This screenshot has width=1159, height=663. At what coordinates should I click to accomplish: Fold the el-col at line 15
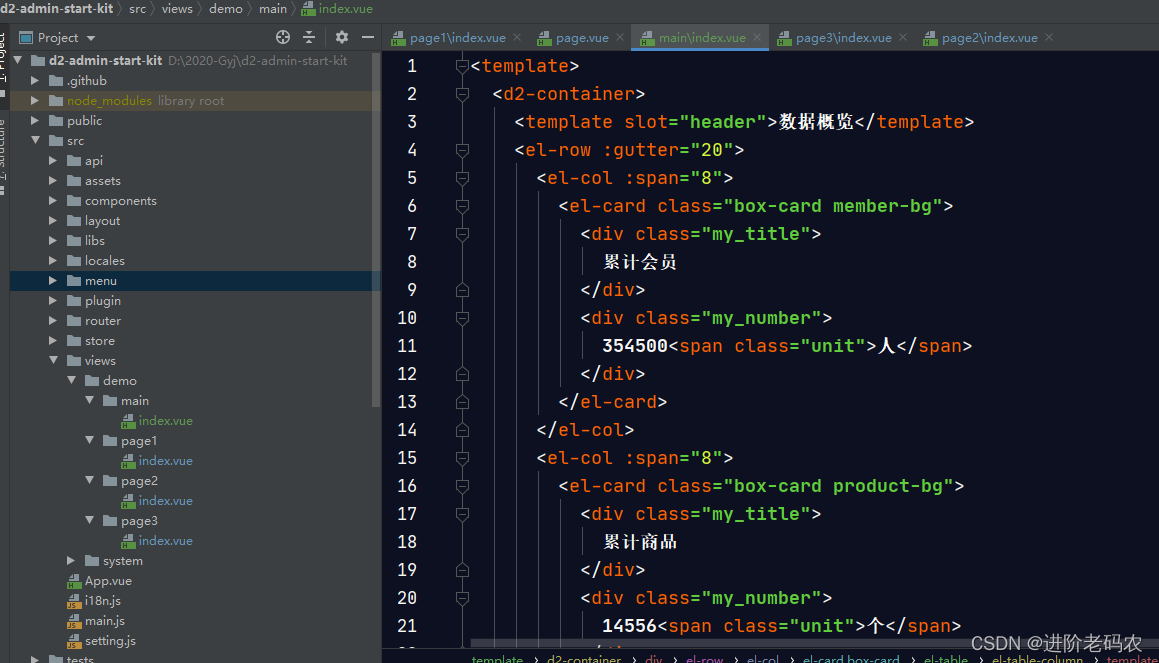(462, 458)
